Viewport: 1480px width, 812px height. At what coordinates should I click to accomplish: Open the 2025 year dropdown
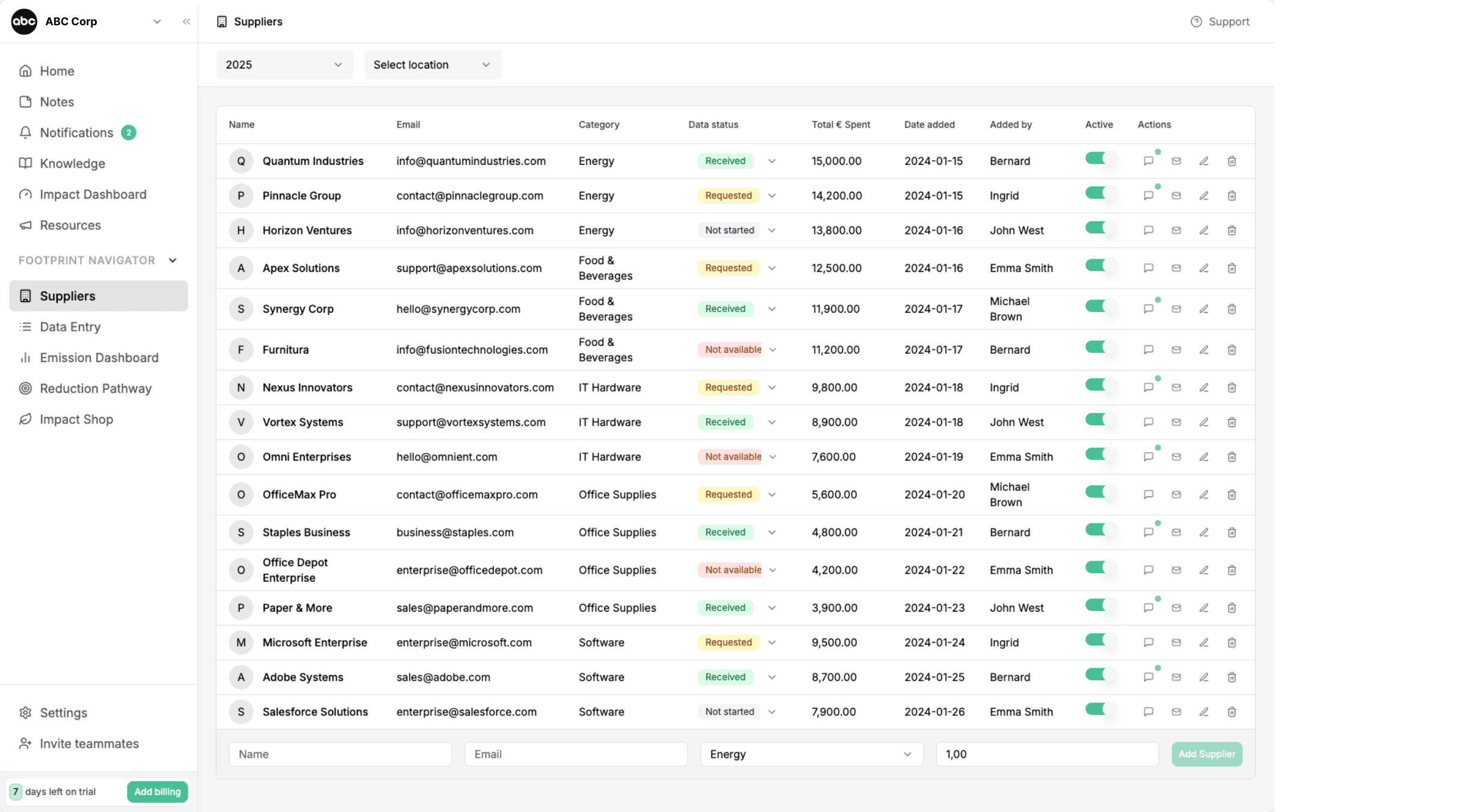[x=285, y=64]
